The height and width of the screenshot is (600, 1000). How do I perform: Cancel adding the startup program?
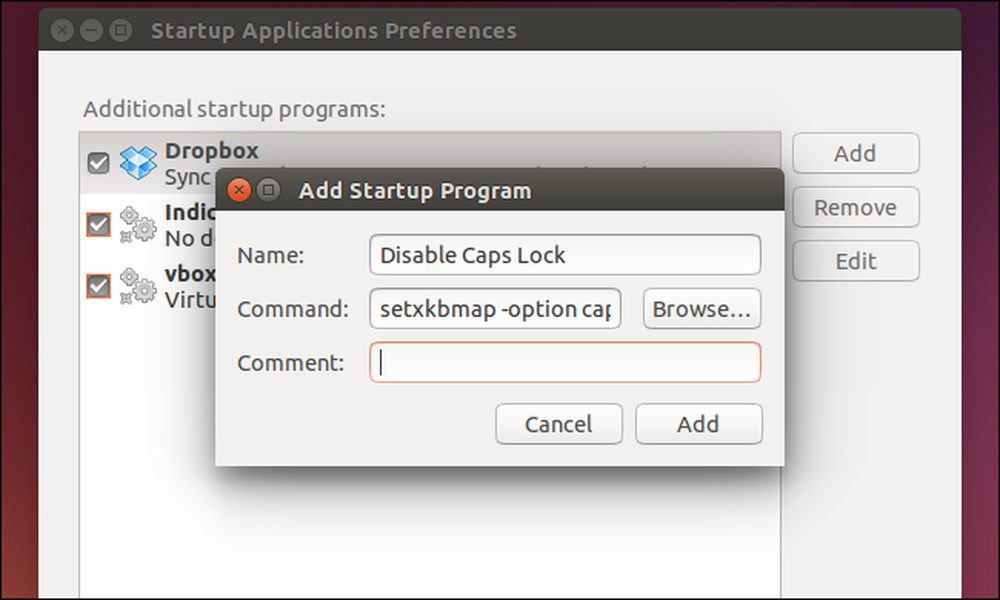pos(559,424)
